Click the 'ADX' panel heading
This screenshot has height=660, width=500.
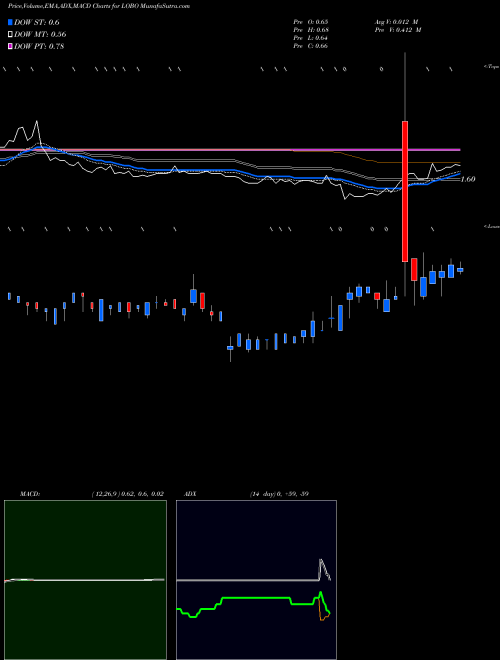coord(190,494)
